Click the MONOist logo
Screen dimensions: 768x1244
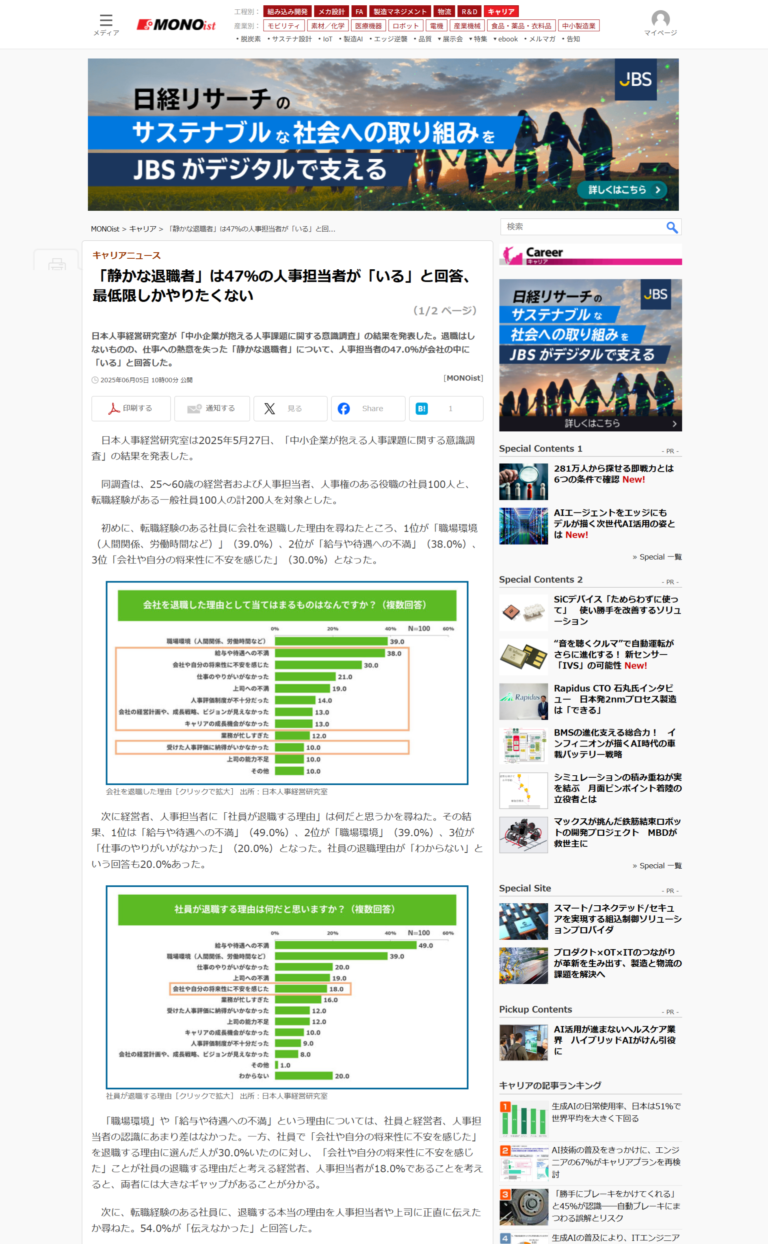click(x=177, y=24)
